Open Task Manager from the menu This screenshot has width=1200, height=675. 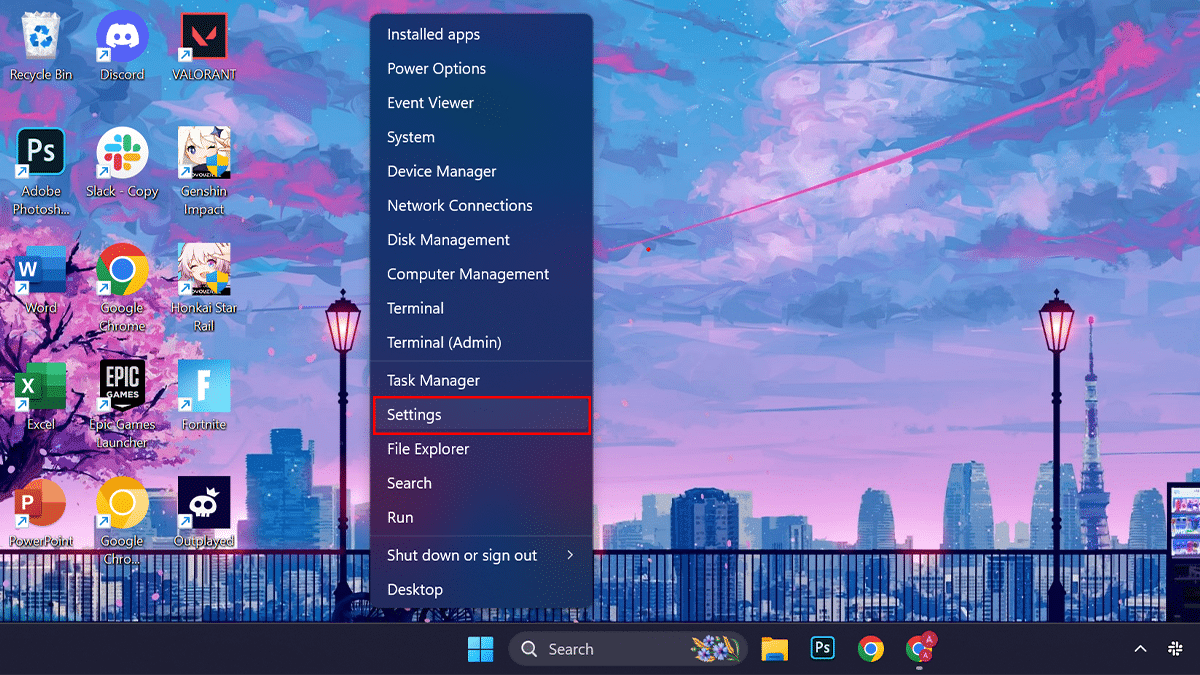pyautogui.click(x=434, y=380)
